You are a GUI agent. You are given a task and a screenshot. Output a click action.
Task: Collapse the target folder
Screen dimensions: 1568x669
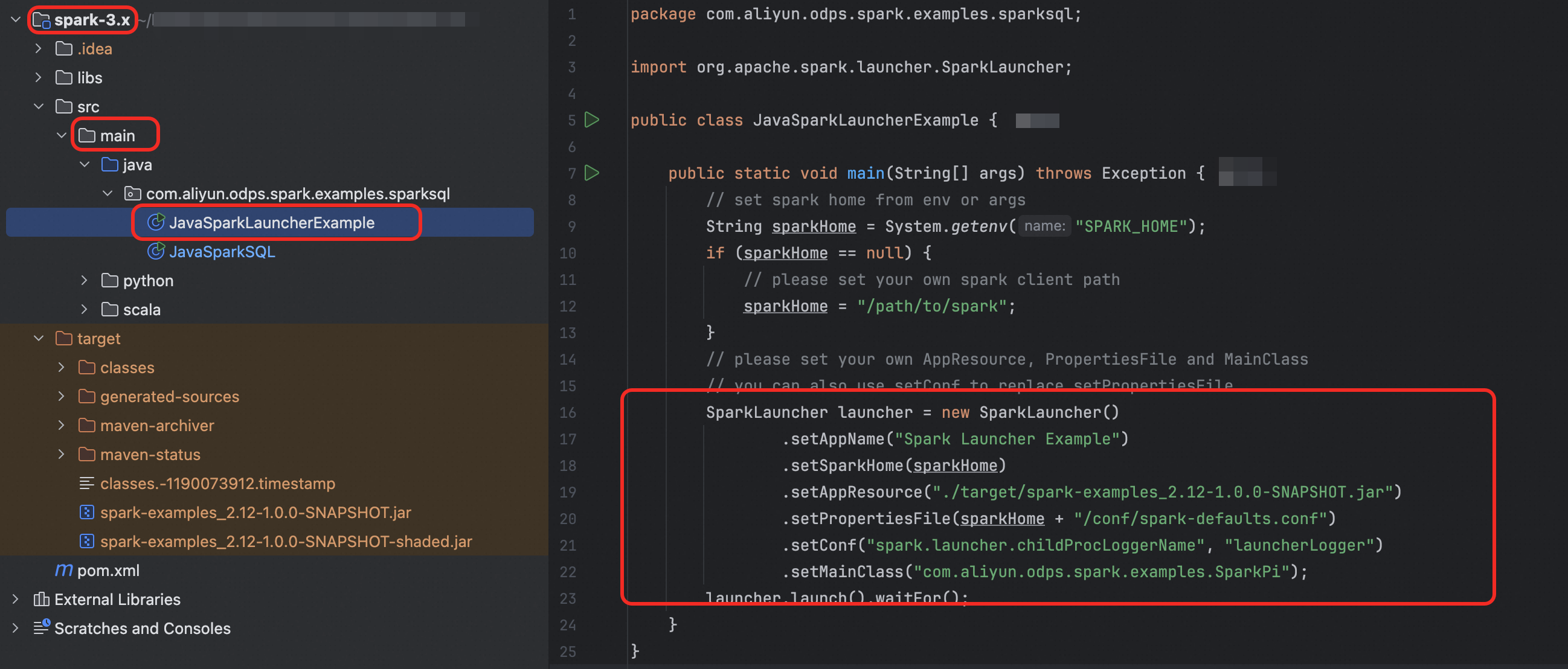(x=38, y=339)
